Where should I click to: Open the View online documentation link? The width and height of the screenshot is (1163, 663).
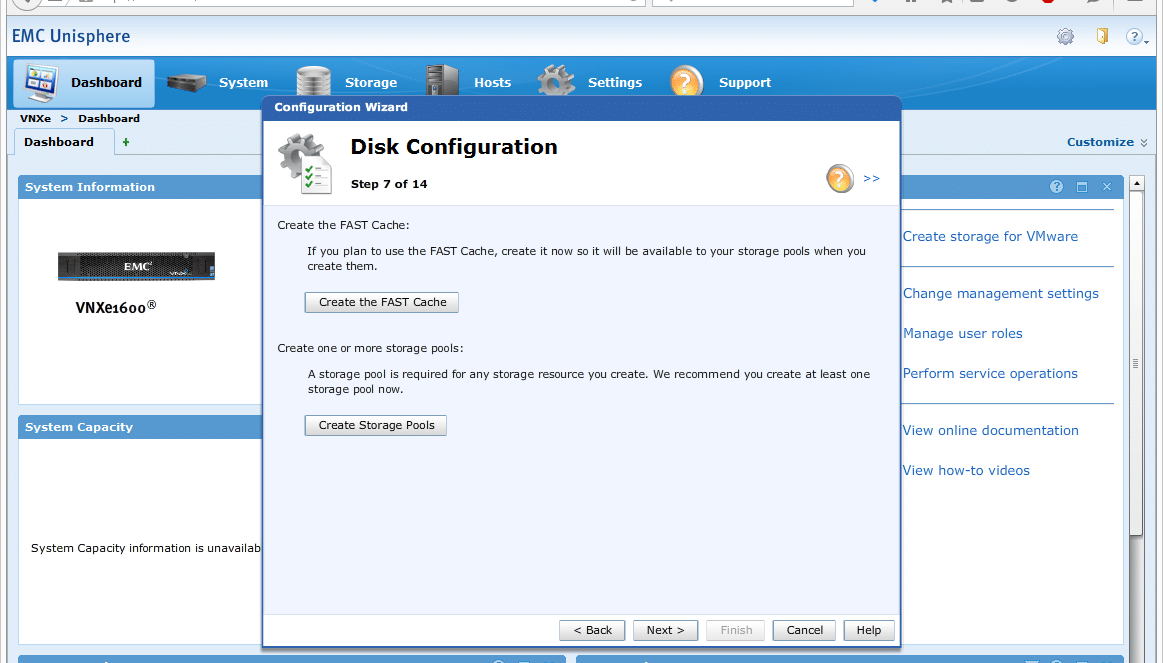coord(991,431)
